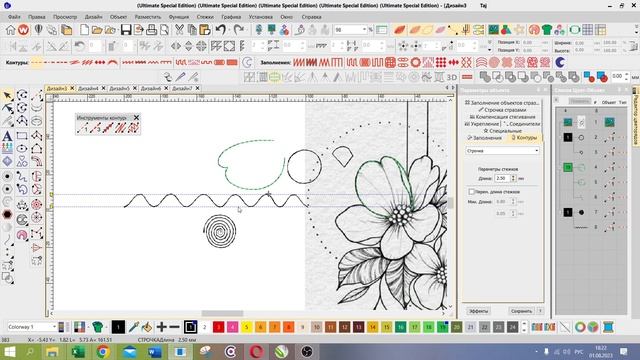Click the Длина stitch length stepper arrows
640x360 pixels.
click(513, 178)
